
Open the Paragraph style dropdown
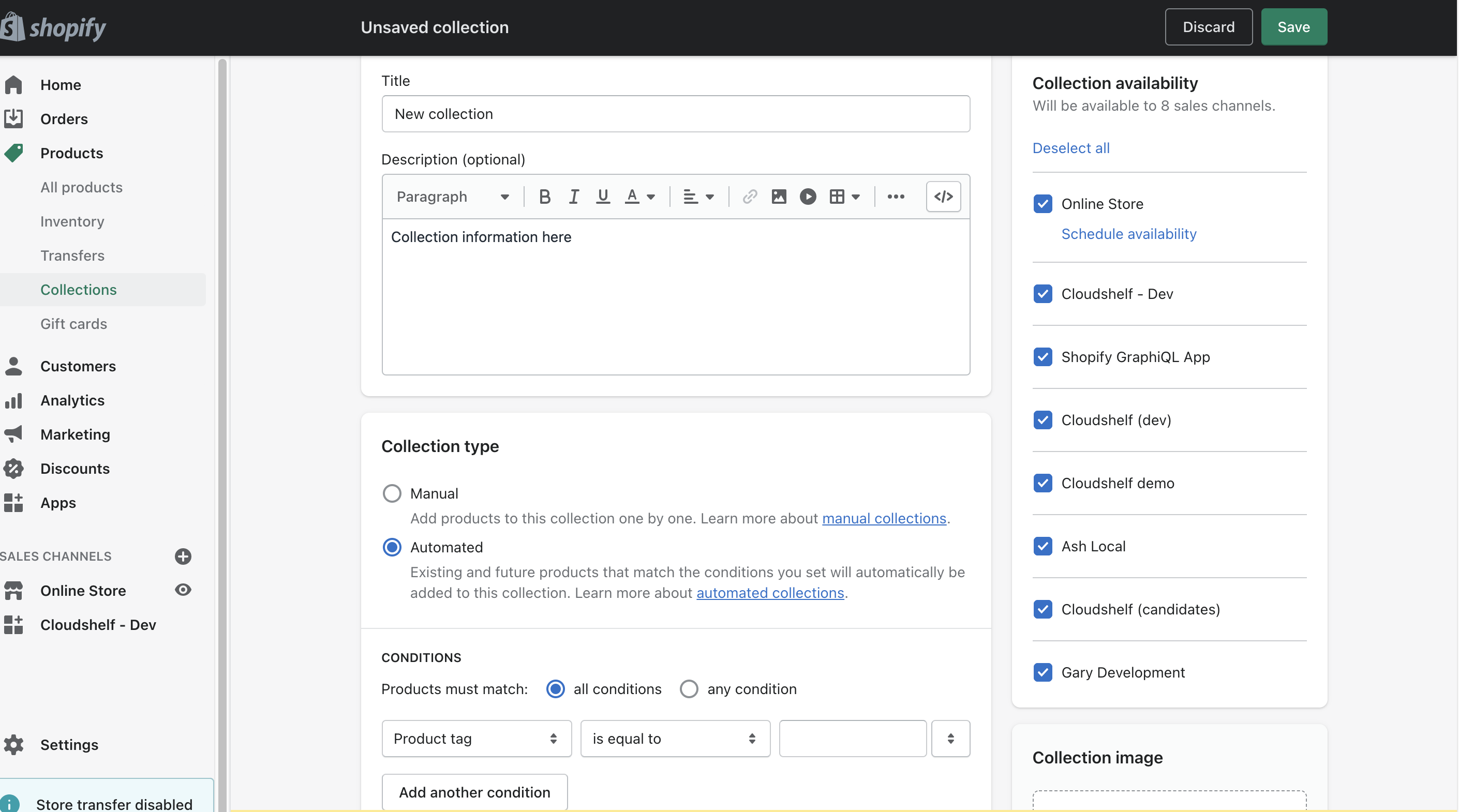(x=453, y=197)
